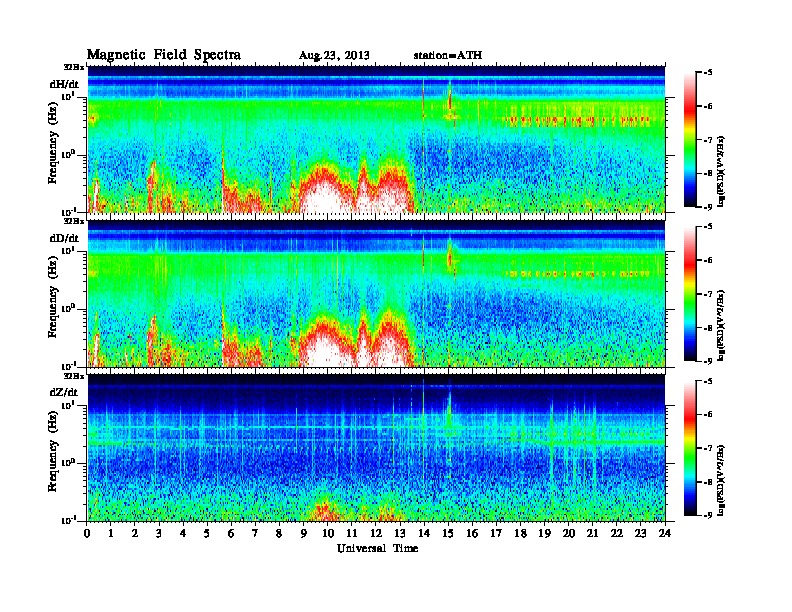The width and height of the screenshot is (792, 612).
Task: Click hour 10 on the time axis
Action: pyautogui.click(x=328, y=533)
